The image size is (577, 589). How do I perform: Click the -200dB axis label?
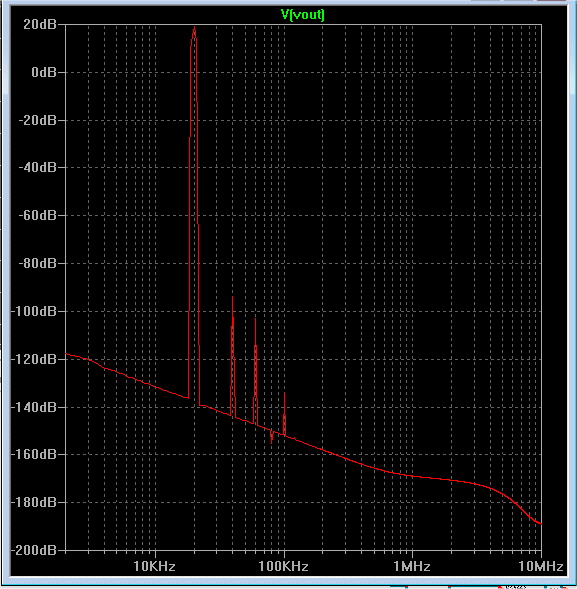click(x=34, y=550)
